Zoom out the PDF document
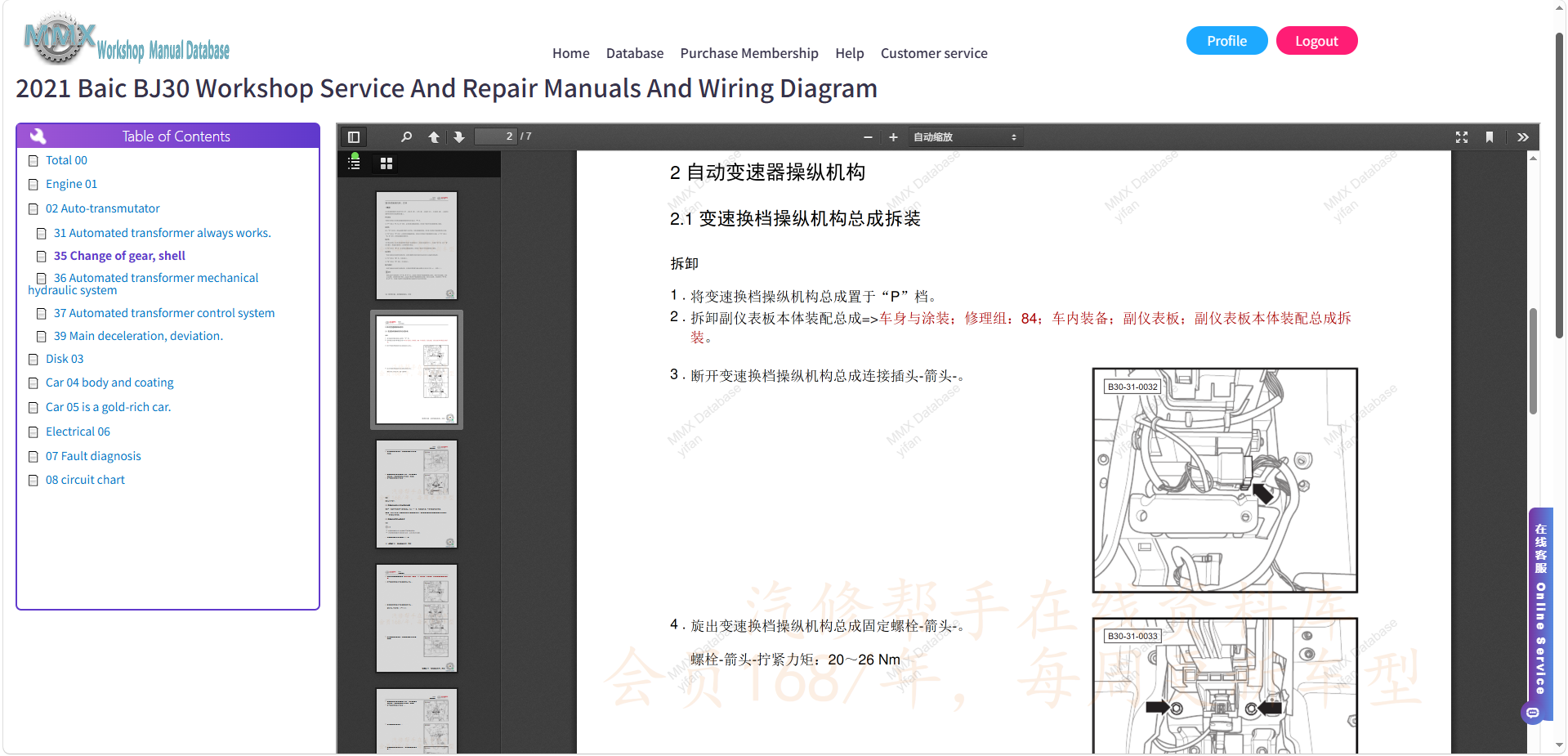Image resolution: width=1568 pixels, height=756 pixels. 868,137
